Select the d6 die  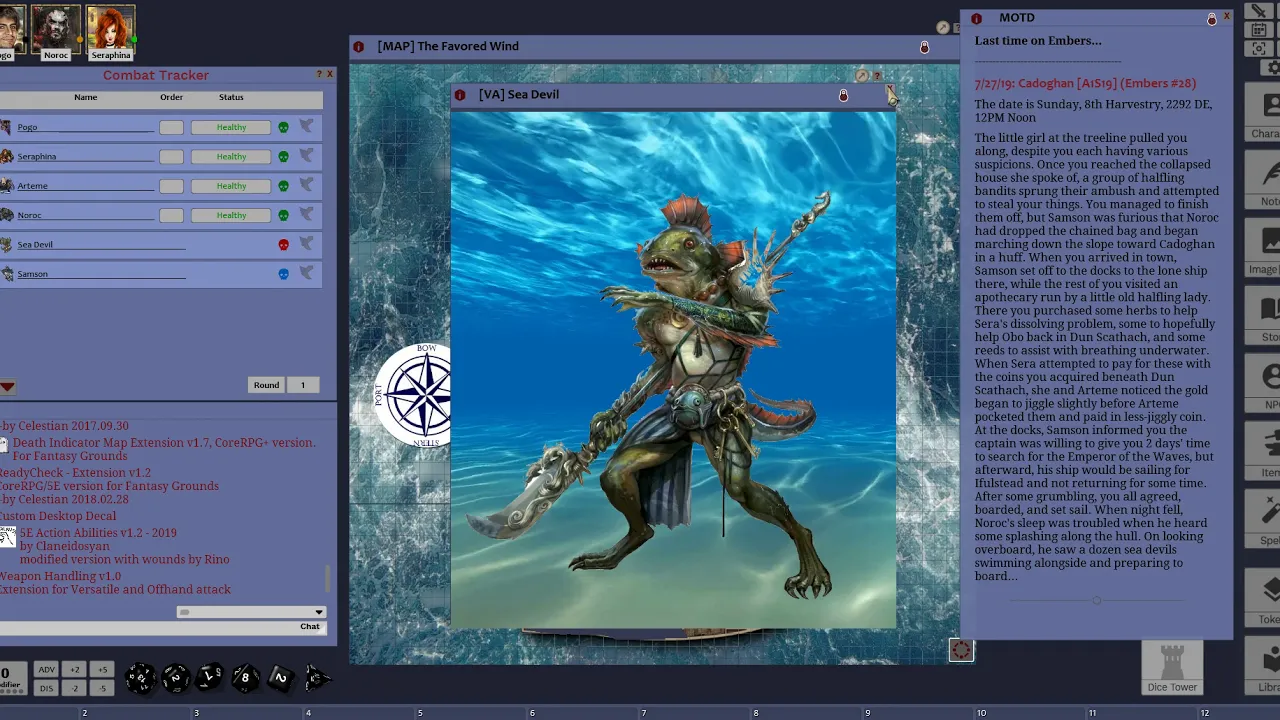point(280,678)
